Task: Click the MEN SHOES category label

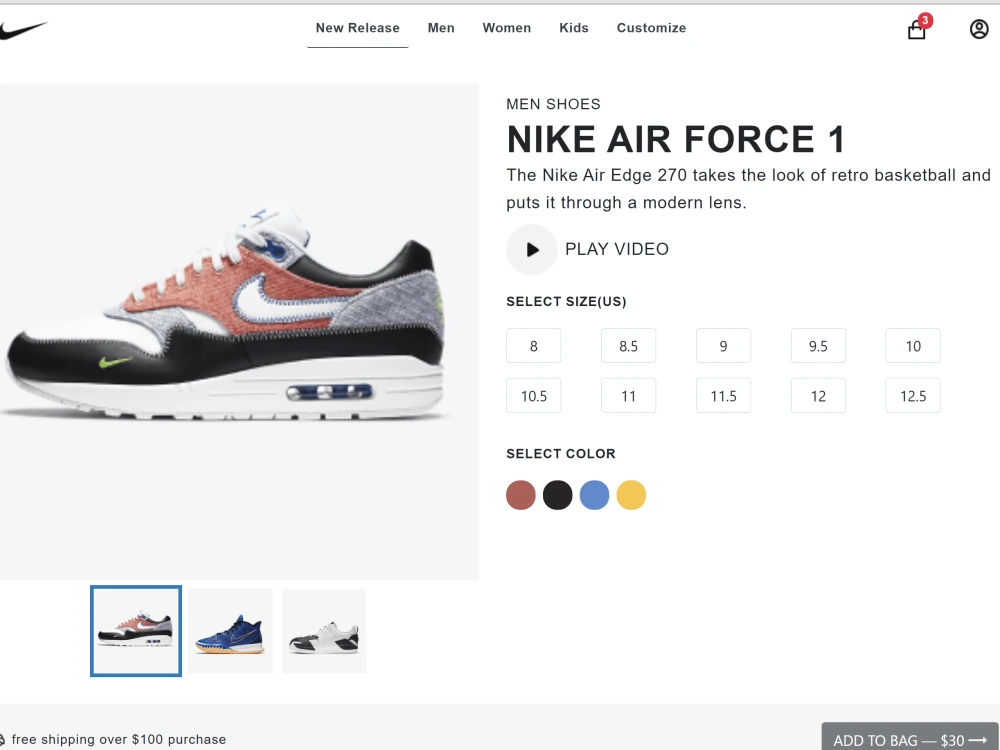Action: click(x=554, y=104)
